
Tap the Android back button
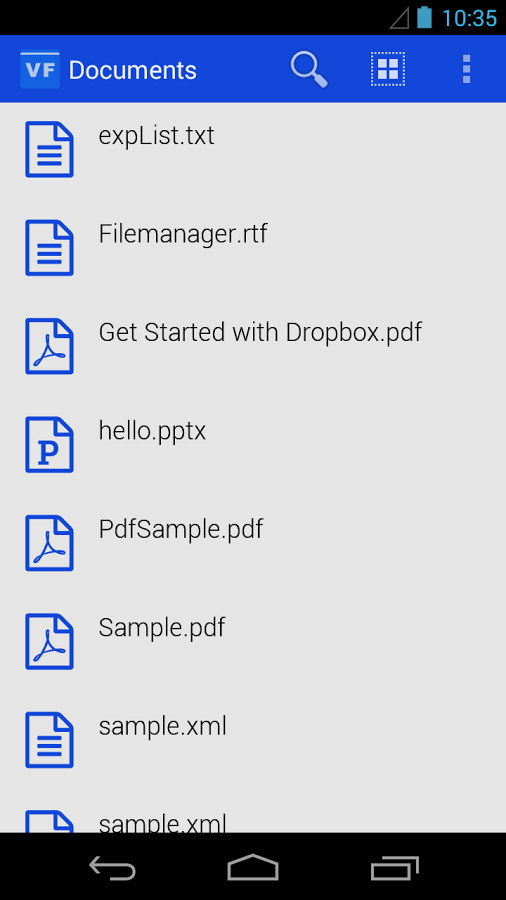pyautogui.click(x=112, y=868)
